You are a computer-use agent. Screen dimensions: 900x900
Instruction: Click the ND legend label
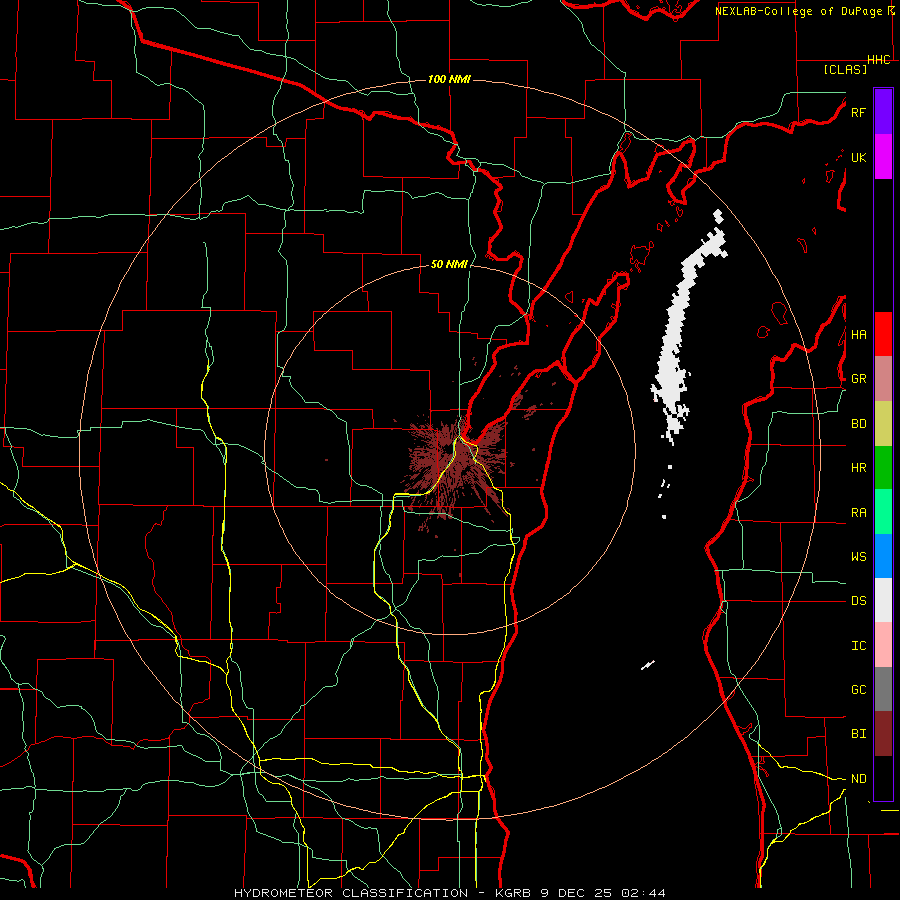(858, 779)
